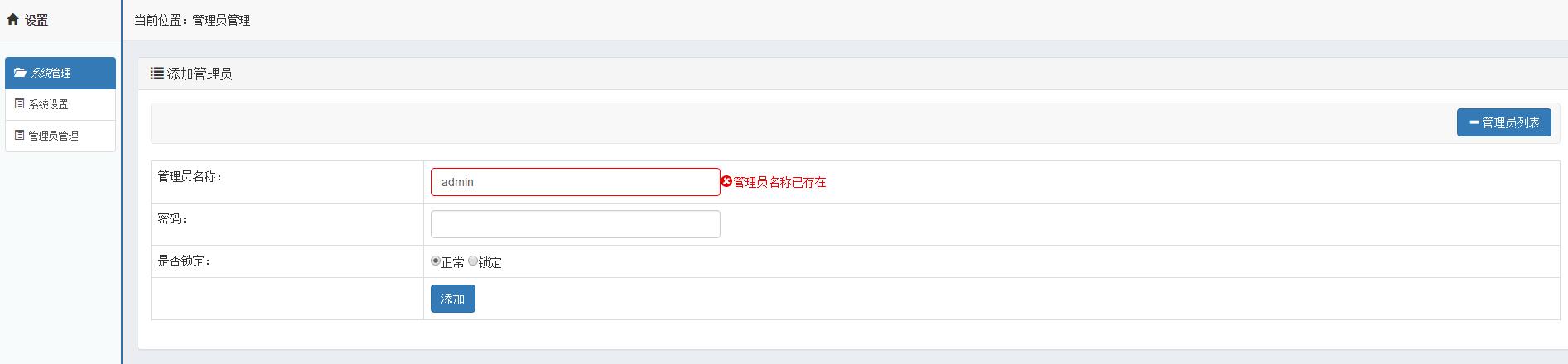The width and height of the screenshot is (1568, 364).
Task: Click the icon beside sidebar 管理员管理
Action: point(20,135)
